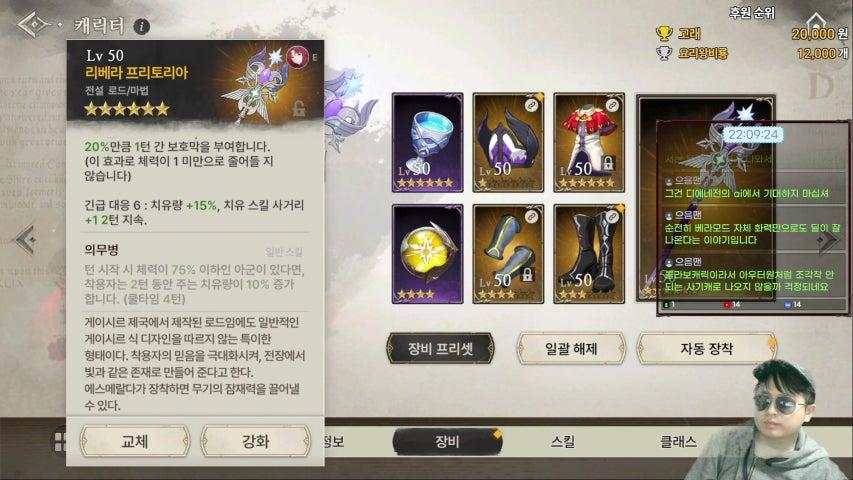Image resolution: width=853 pixels, height=480 pixels.
Task: Toggle the lock on red cape armor
Action: point(608,163)
